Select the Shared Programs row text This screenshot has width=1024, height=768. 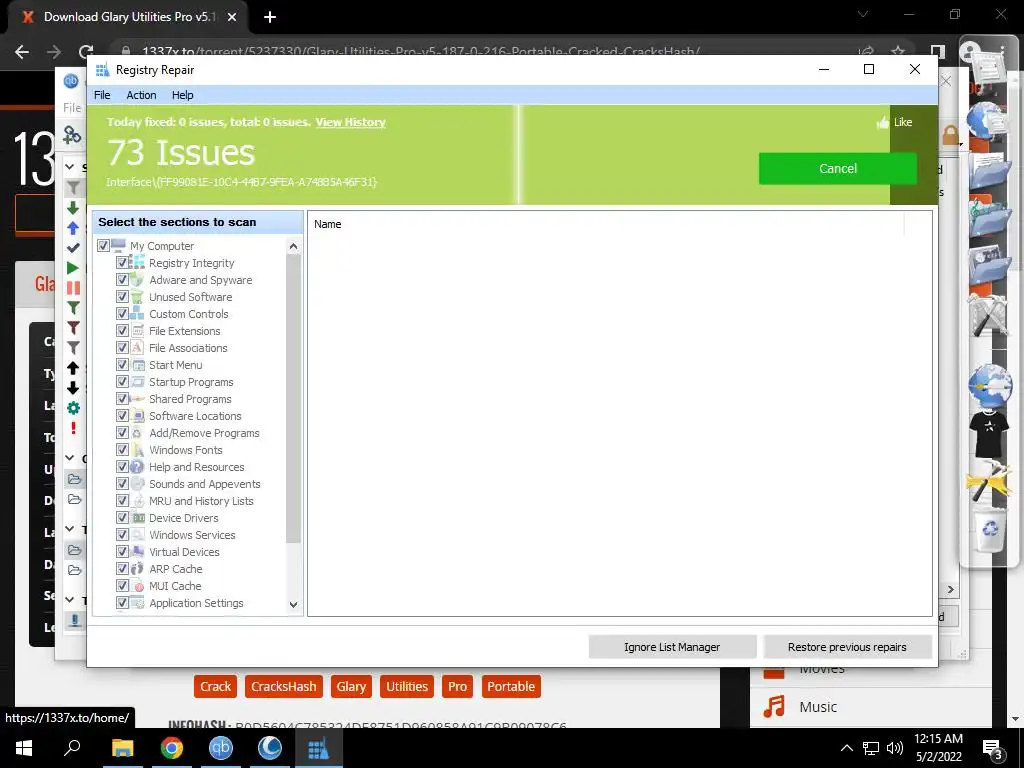[x=190, y=398]
